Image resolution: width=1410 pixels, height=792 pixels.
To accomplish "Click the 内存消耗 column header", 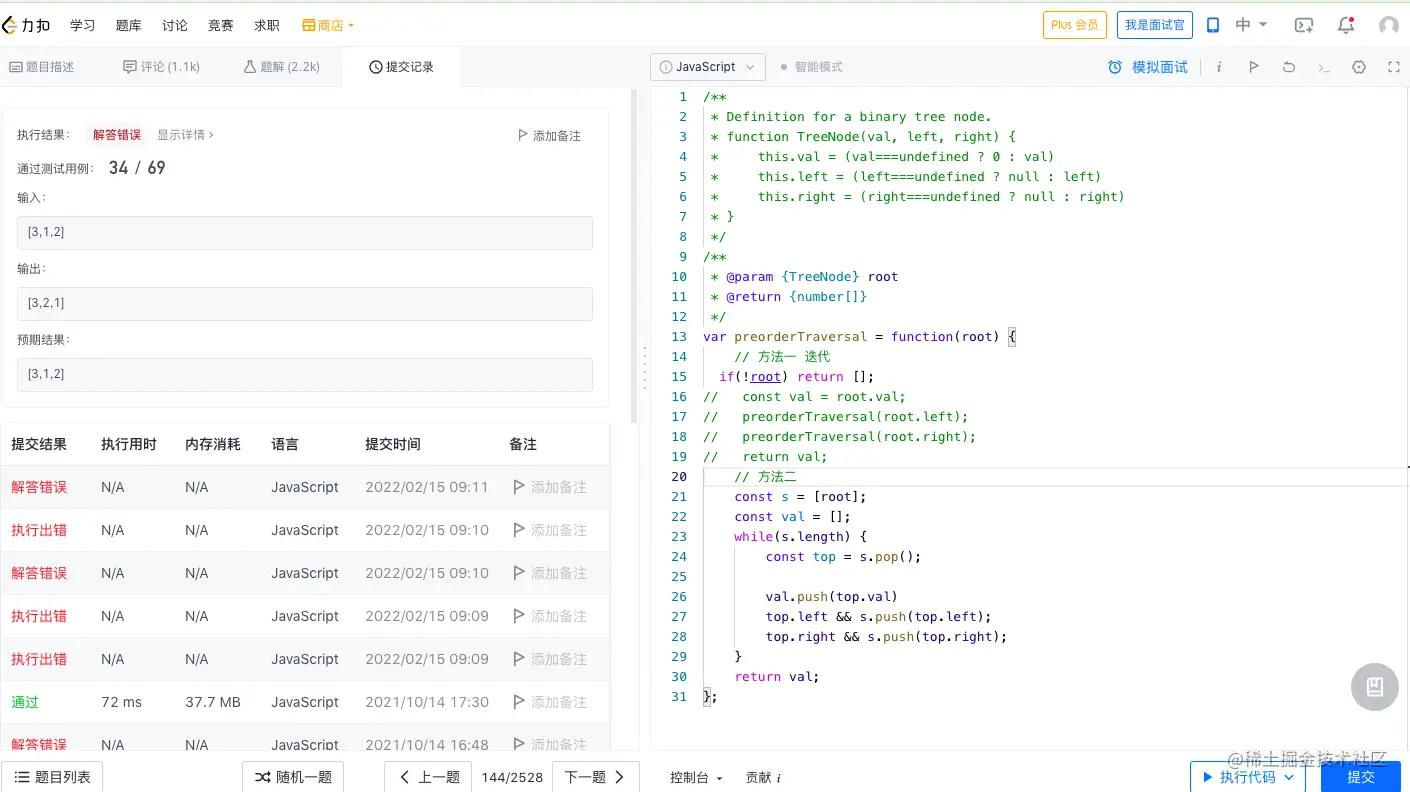I will point(213,444).
